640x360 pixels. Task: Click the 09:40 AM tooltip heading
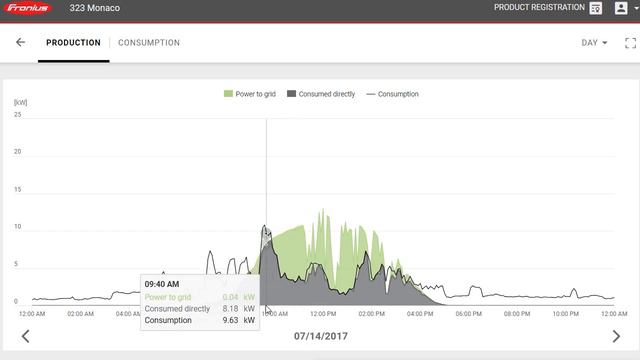point(162,284)
